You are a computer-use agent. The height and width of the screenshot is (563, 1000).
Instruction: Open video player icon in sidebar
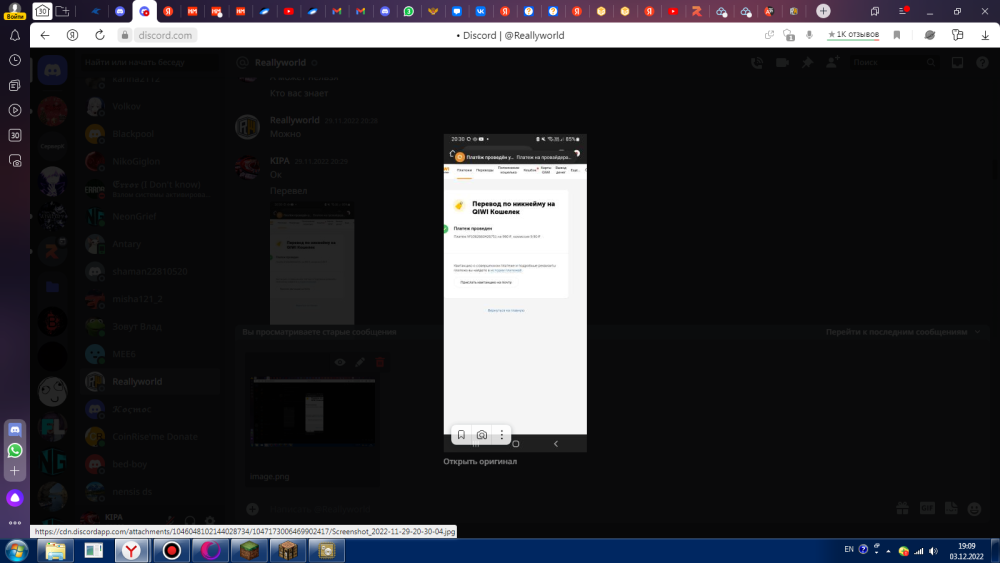(15, 110)
